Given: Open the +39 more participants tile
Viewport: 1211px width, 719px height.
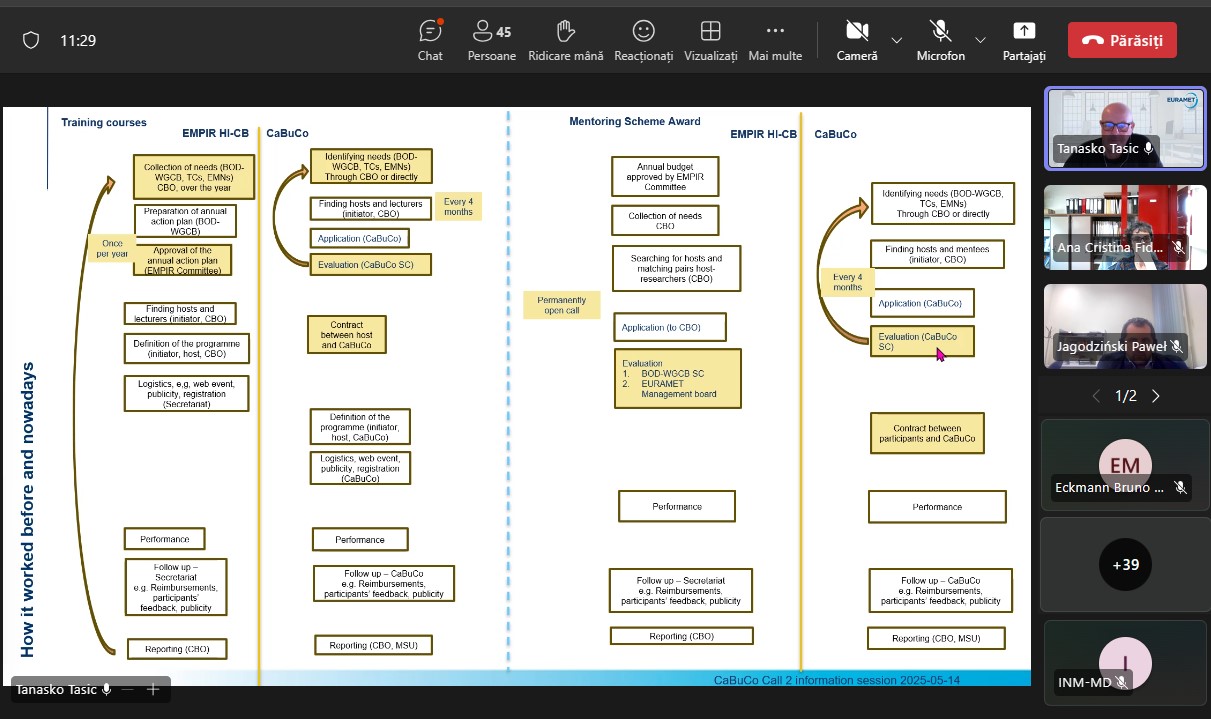Looking at the screenshot, I should [x=1125, y=564].
